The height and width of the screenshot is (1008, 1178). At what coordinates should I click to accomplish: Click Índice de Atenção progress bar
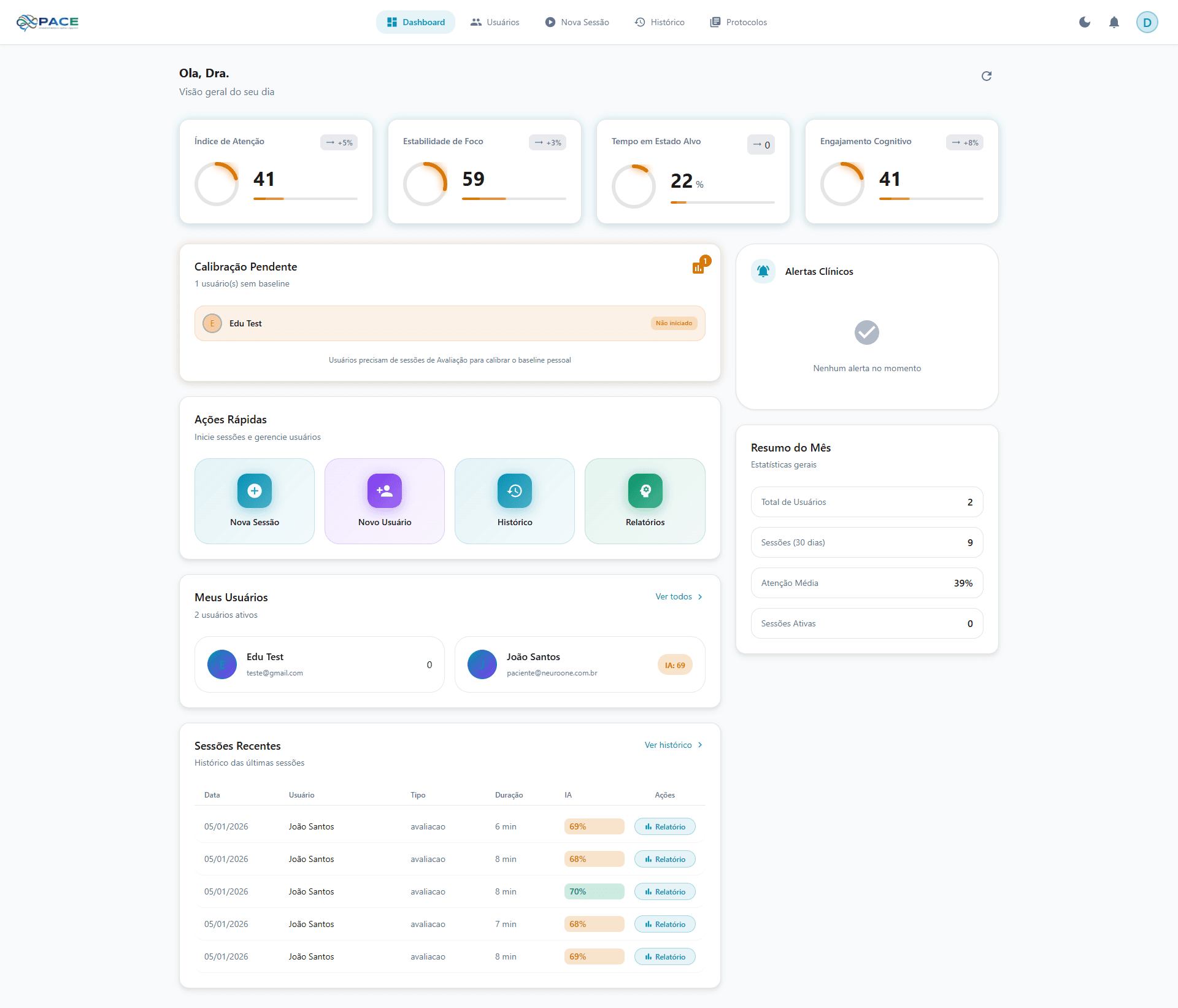pyautogui.click(x=306, y=199)
